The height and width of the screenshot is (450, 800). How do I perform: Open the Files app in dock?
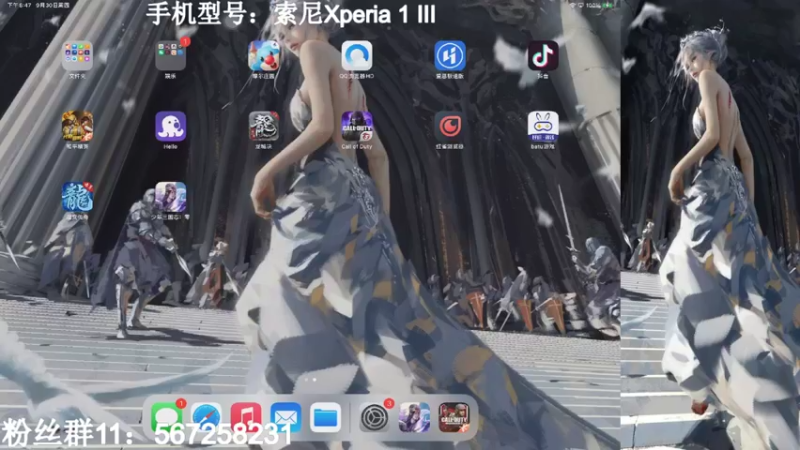coord(326,417)
